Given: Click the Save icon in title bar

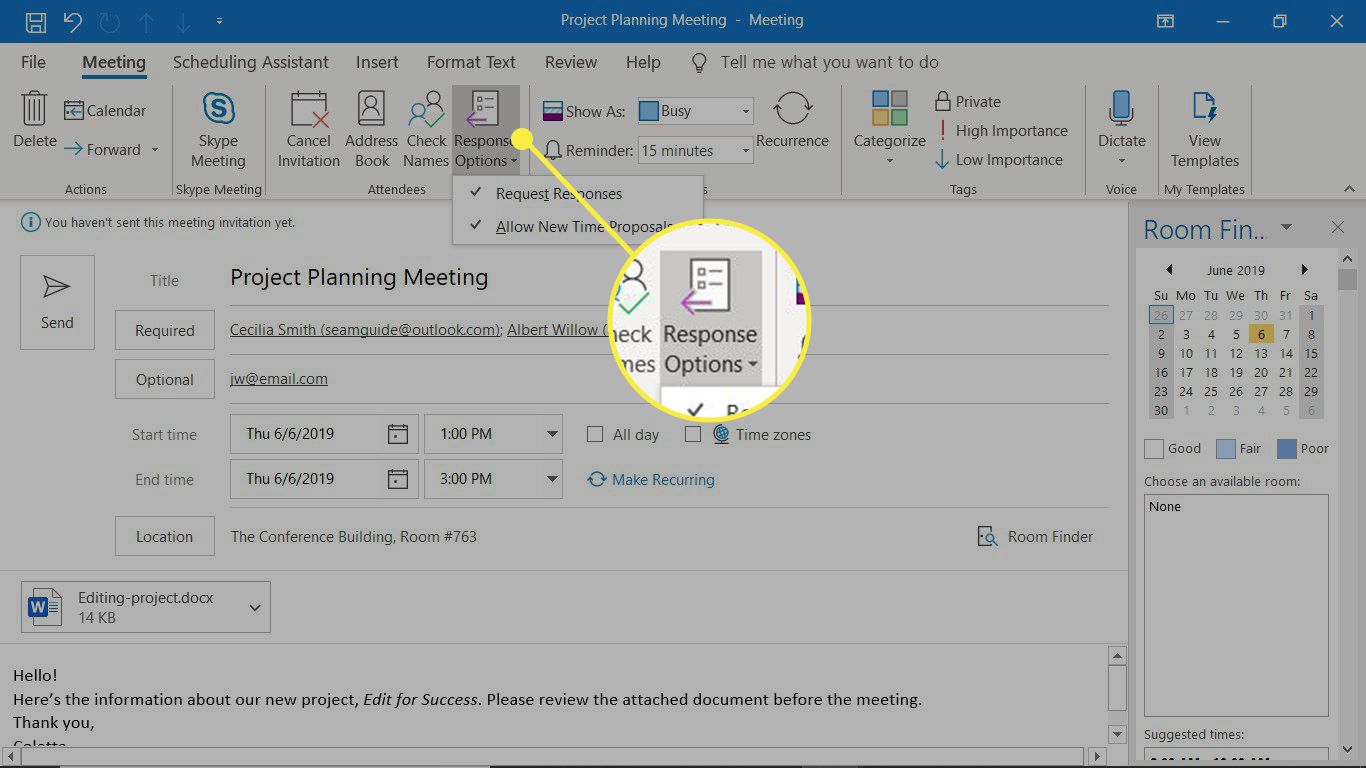Looking at the screenshot, I should (35, 20).
